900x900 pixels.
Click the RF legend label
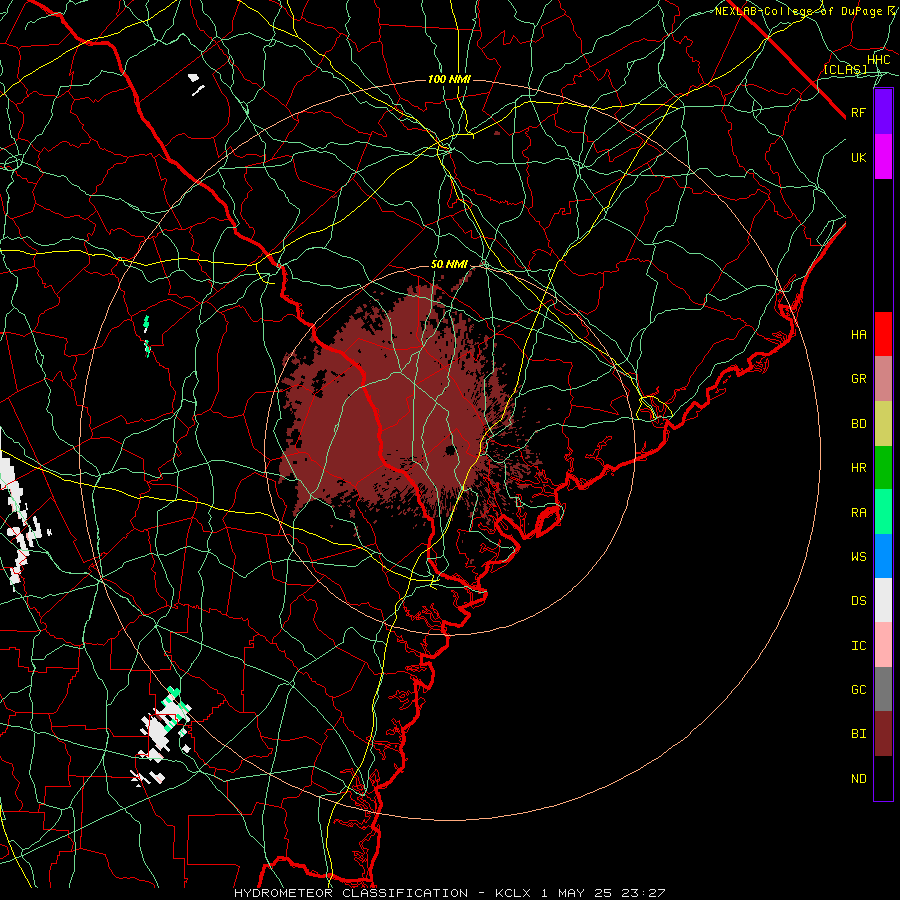[x=858, y=112]
